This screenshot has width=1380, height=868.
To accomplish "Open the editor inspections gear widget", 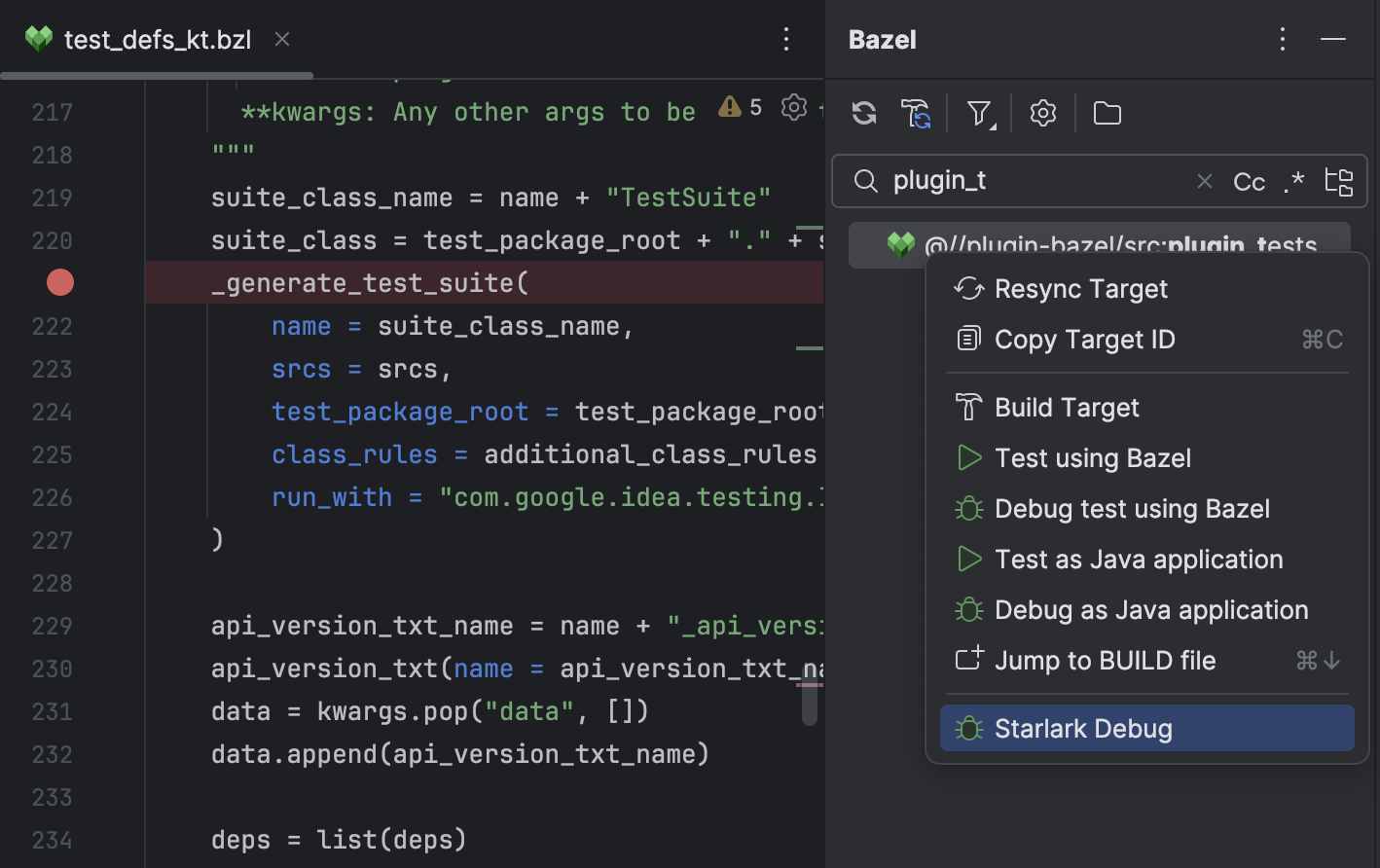I will pos(793,107).
